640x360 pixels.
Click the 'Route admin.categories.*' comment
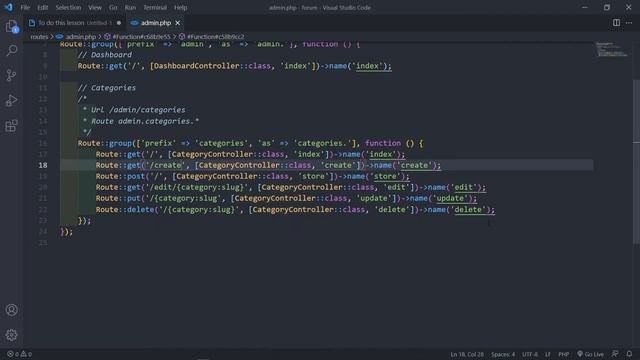pyautogui.click(x=145, y=121)
